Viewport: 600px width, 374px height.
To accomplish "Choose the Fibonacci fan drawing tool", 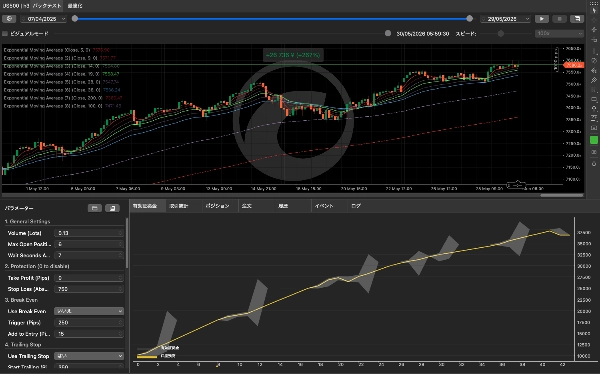I will [x=594, y=70].
